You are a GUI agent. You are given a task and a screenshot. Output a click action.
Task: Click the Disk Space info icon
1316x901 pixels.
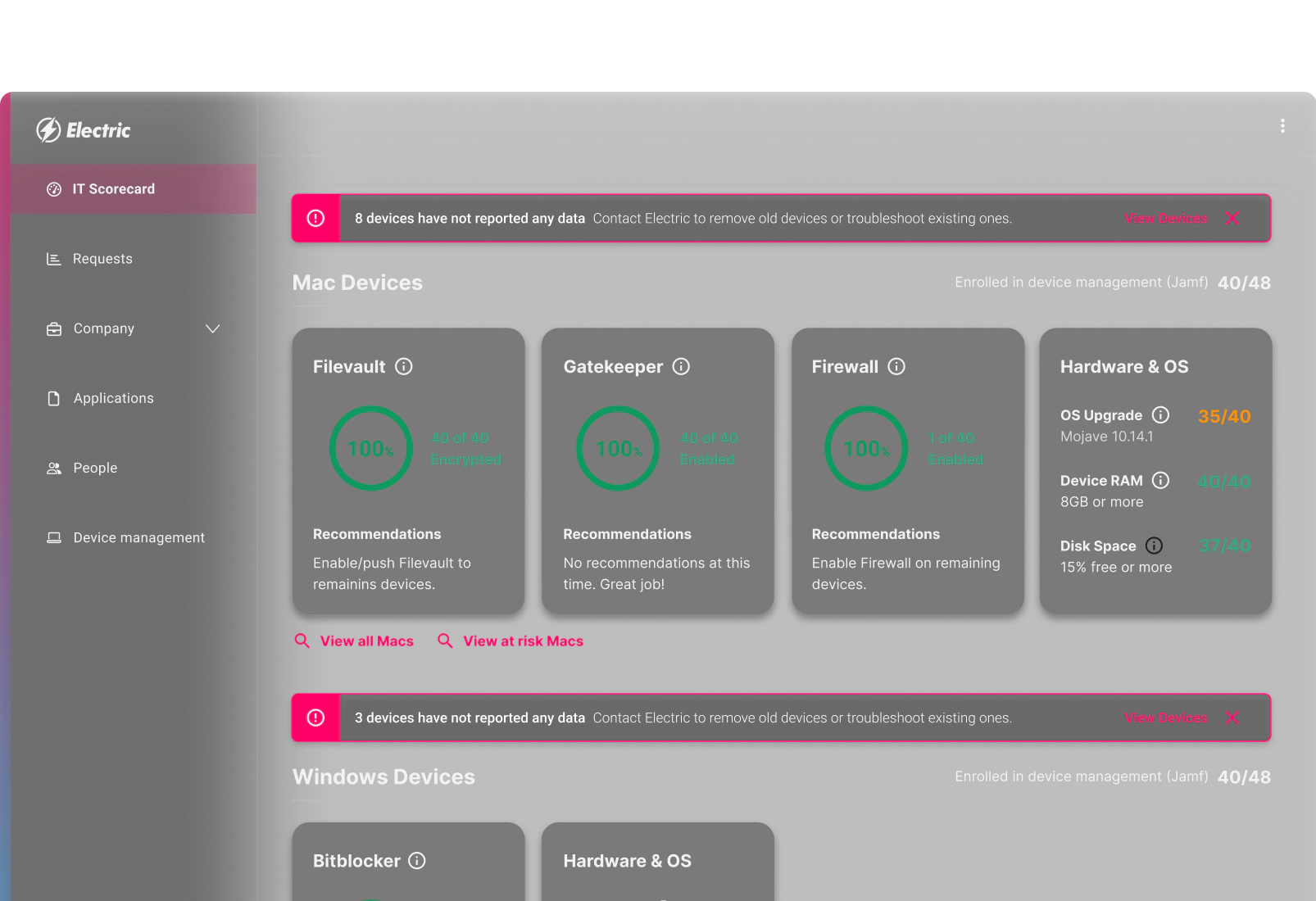pyautogui.click(x=1155, y=546)
